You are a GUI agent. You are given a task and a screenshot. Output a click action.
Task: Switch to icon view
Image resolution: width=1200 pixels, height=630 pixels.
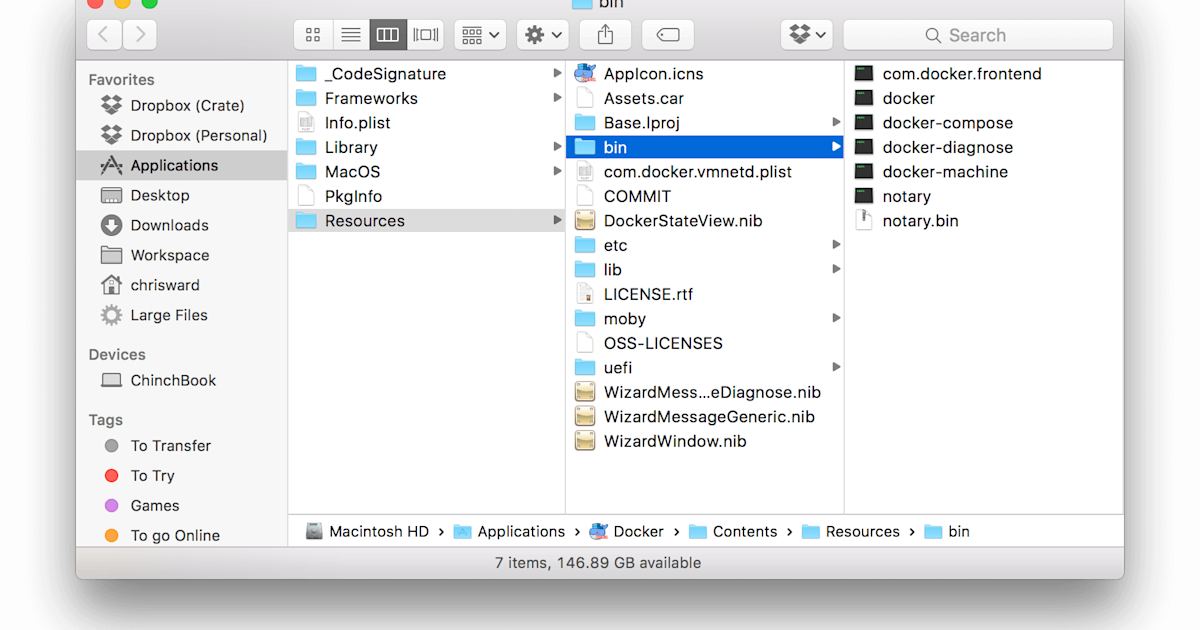click(313, 35)
